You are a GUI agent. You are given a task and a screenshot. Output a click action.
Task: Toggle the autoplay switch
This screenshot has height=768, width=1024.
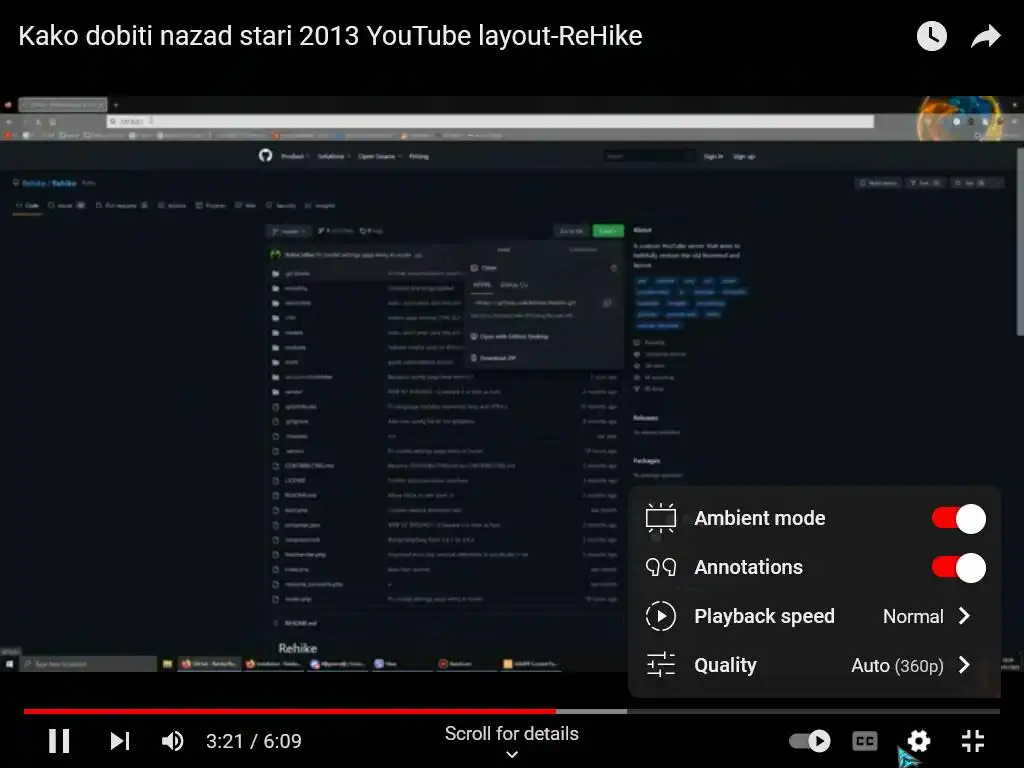tap(810, 741)
